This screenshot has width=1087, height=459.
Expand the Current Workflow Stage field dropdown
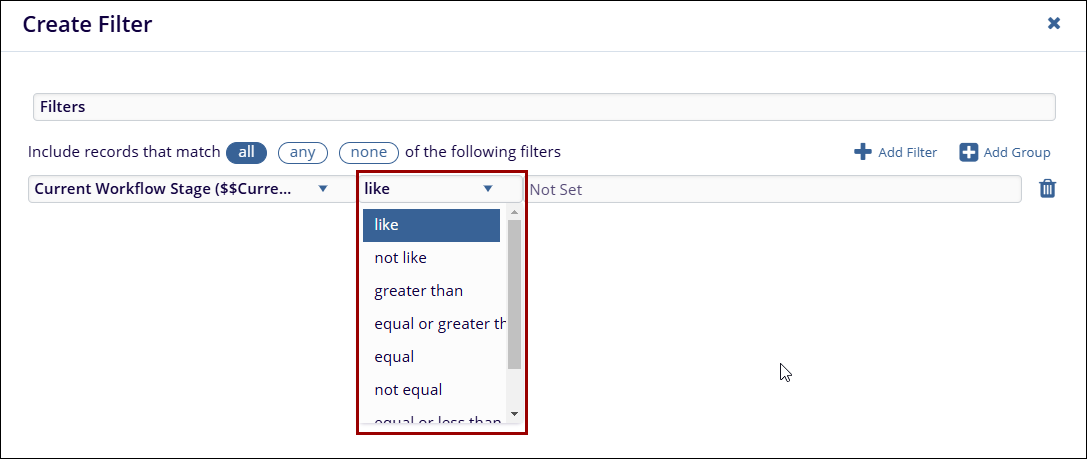click(x=322, y=189)
